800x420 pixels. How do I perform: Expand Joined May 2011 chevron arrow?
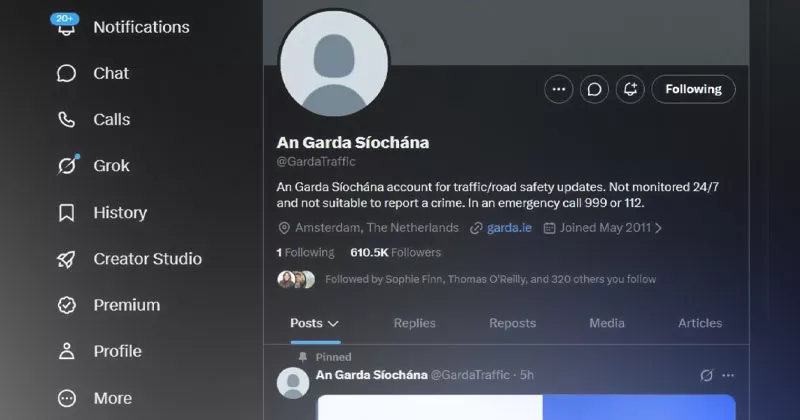(658, 228)
